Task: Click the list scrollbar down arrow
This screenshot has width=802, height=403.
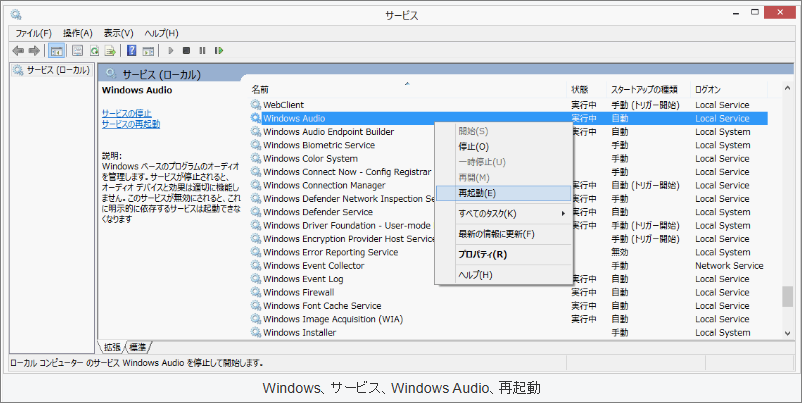Action: (x=788, y=333)
